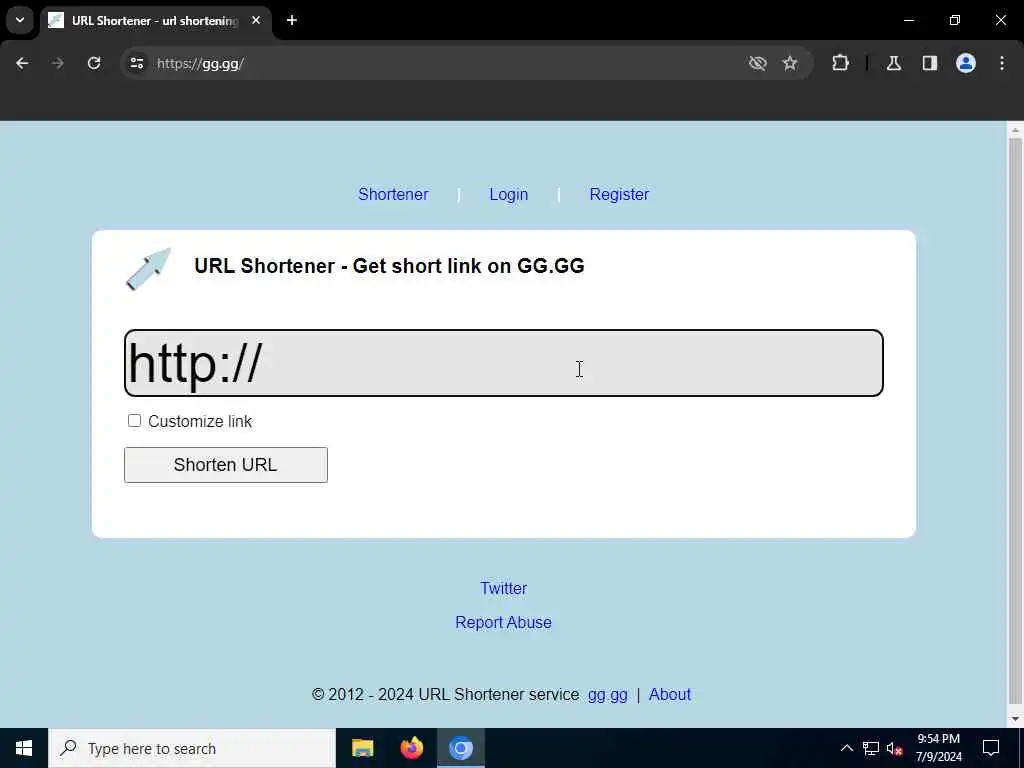Open Firefox from the taskbar

(411, 748)
